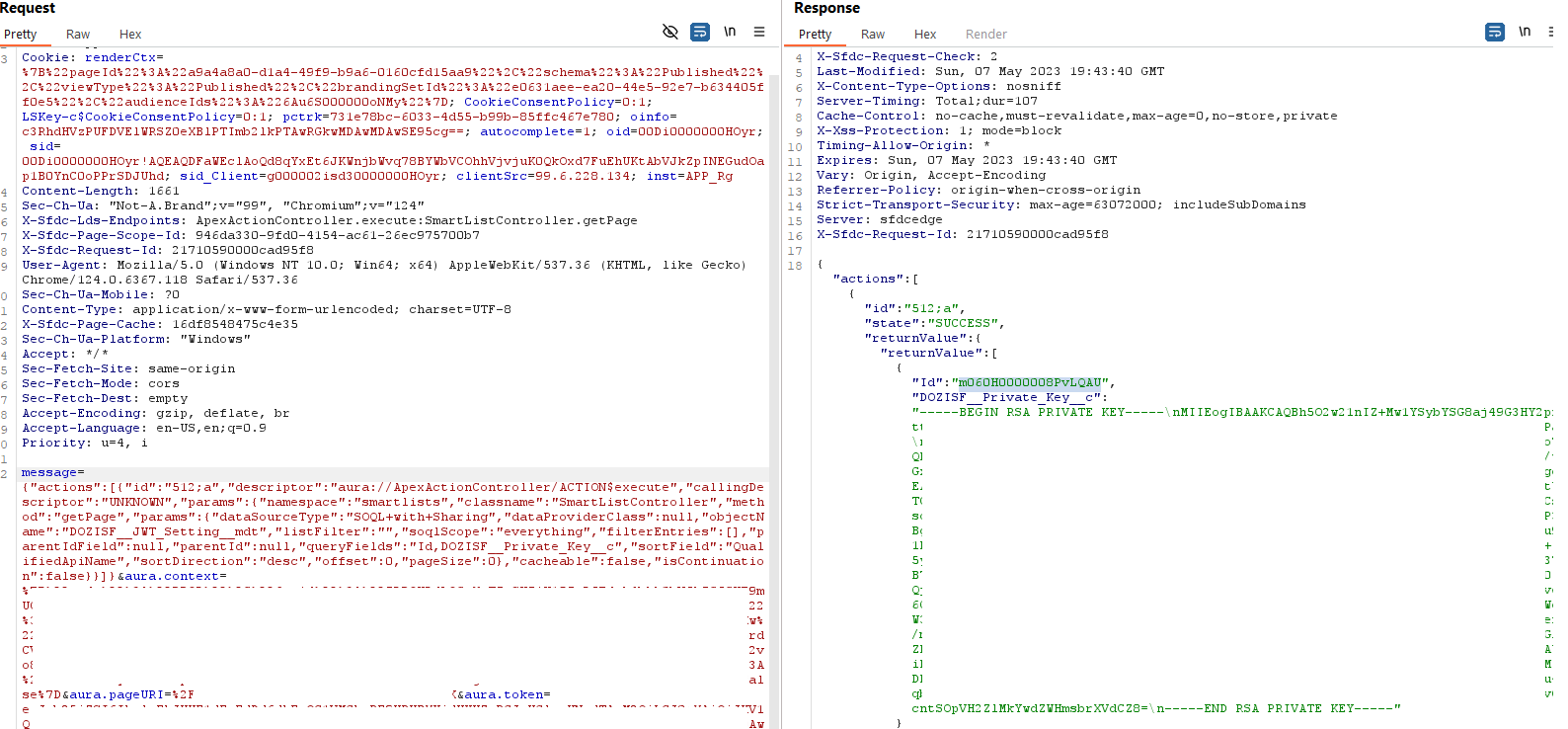Switch the Request view to Raw tab
1568x729 pixels.
point(78,35)
